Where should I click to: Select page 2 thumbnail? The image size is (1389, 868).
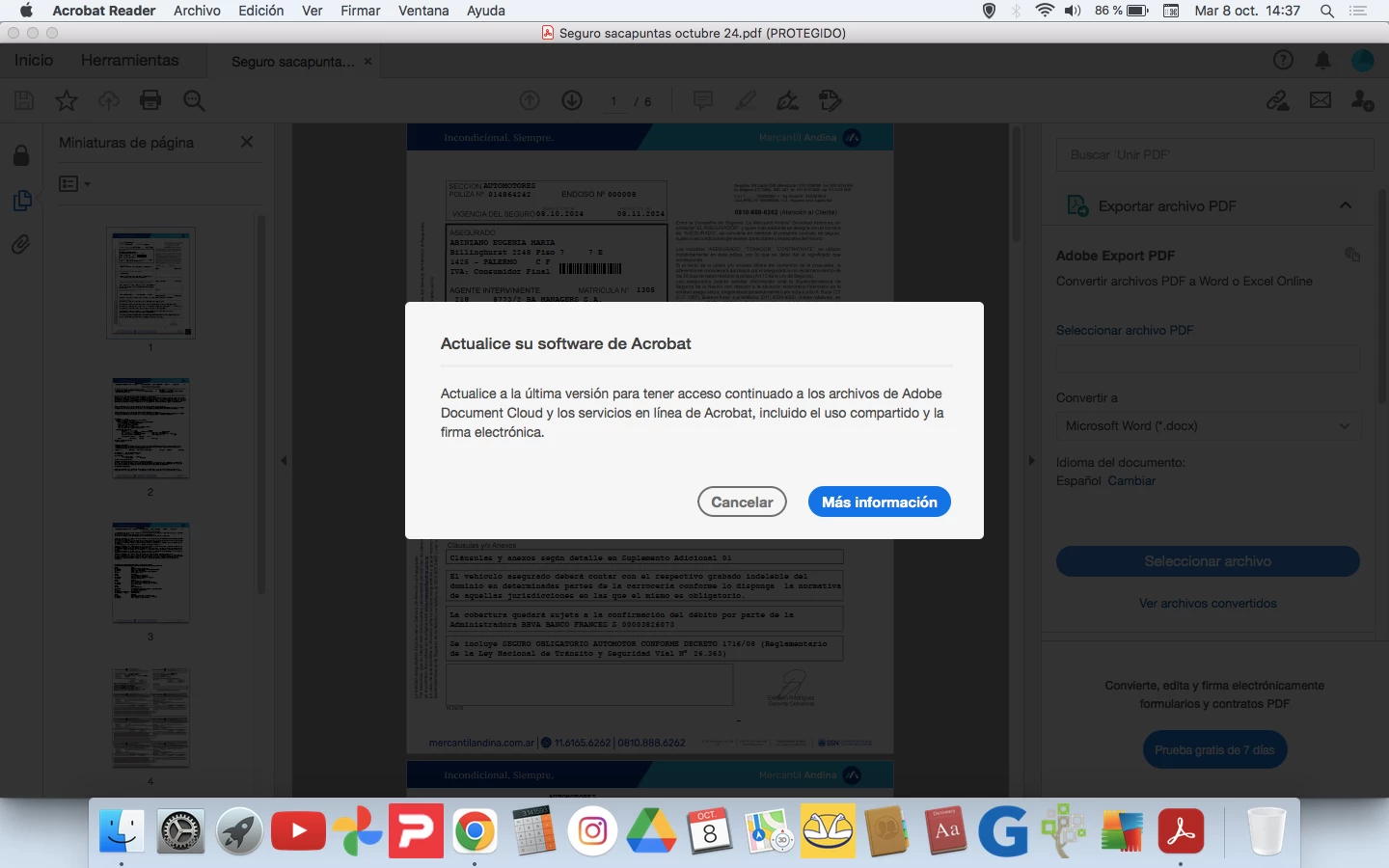150,428
